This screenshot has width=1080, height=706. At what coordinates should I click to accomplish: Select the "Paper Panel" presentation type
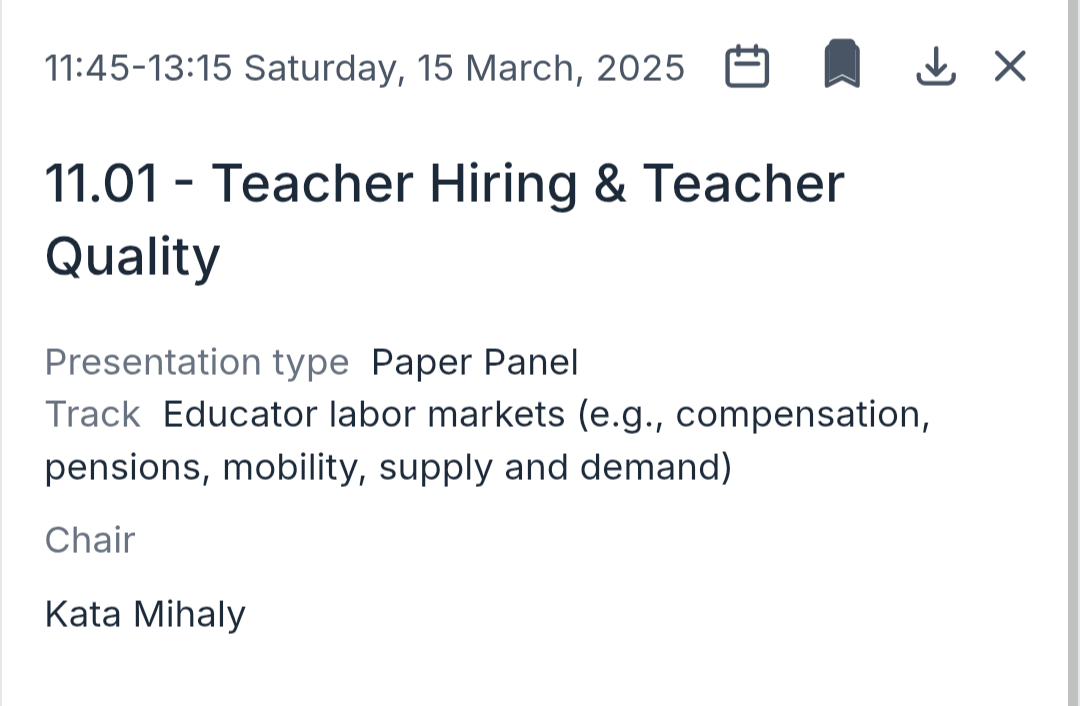click(475, 362)
